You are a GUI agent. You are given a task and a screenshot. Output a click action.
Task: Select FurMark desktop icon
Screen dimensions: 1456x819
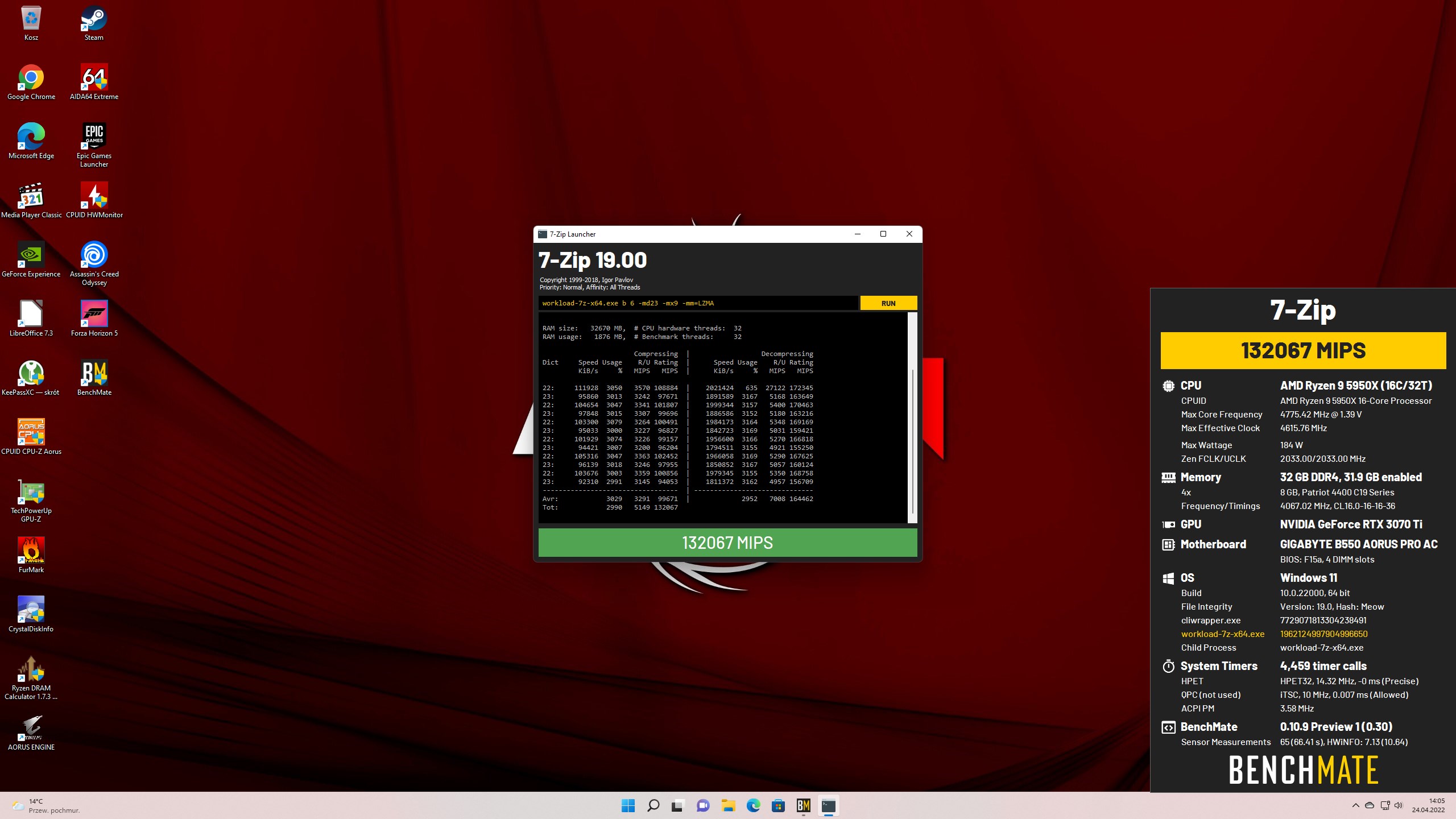31,556
